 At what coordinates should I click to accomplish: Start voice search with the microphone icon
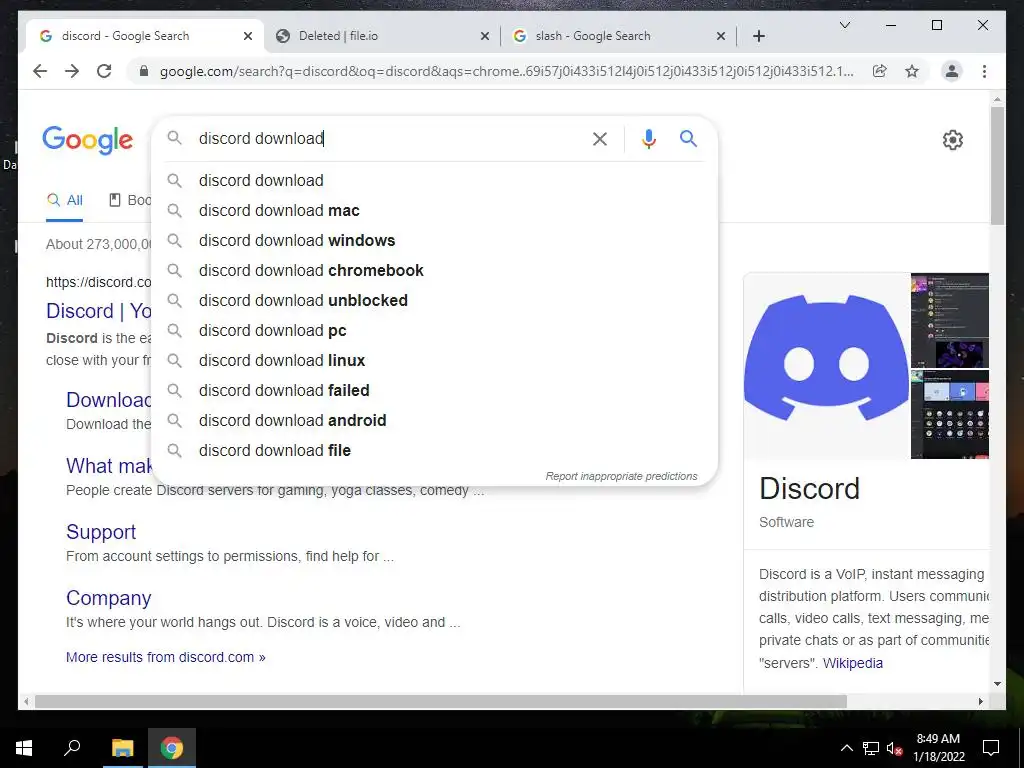coord(648,139)
